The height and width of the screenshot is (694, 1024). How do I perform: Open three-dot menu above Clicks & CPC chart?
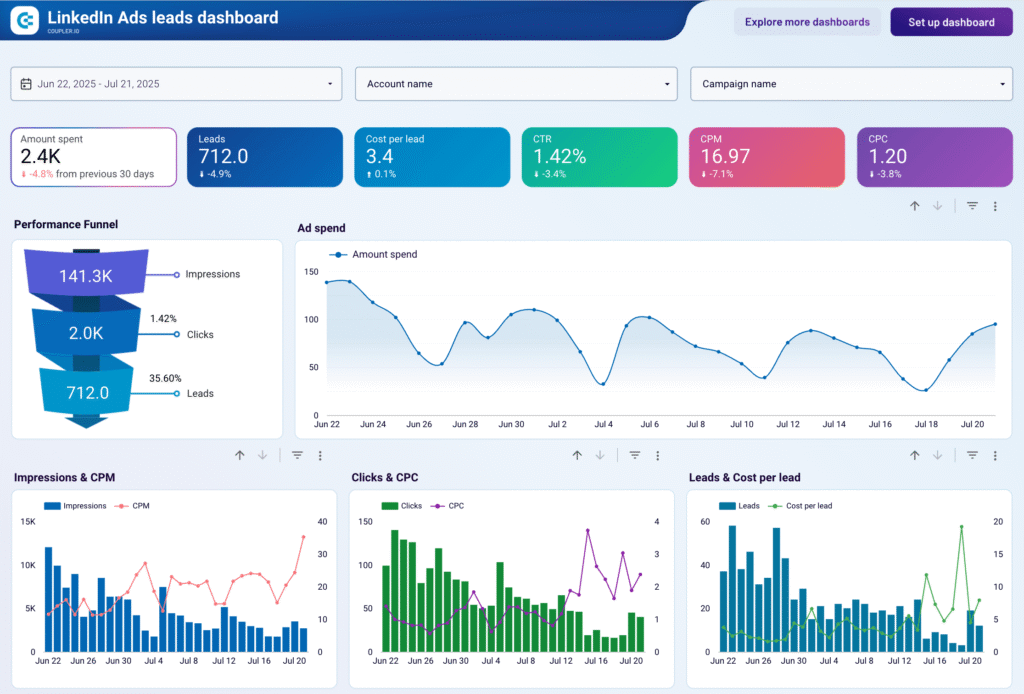657,455
